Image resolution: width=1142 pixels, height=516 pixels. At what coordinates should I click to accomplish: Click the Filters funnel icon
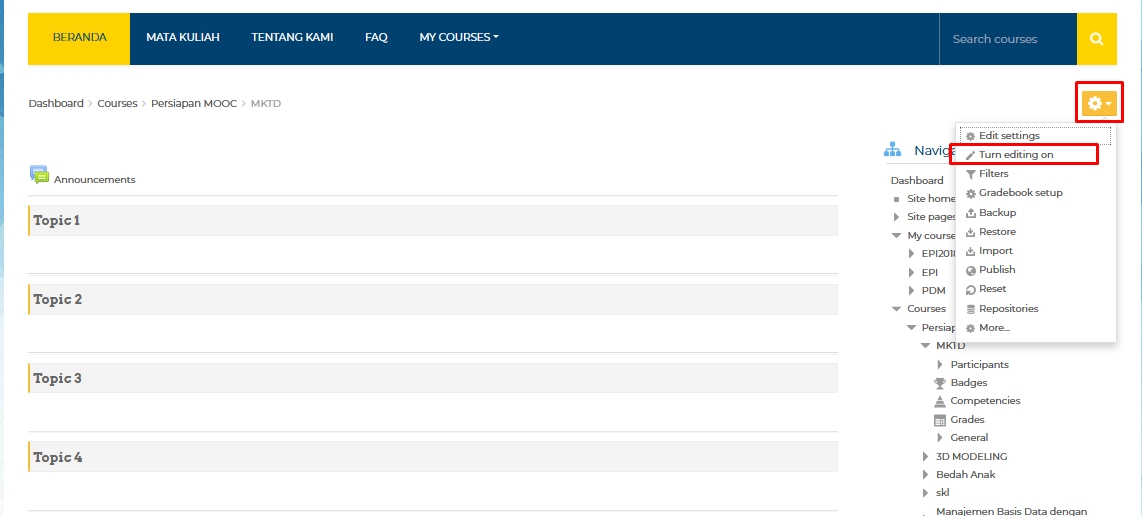click(970, 174)
